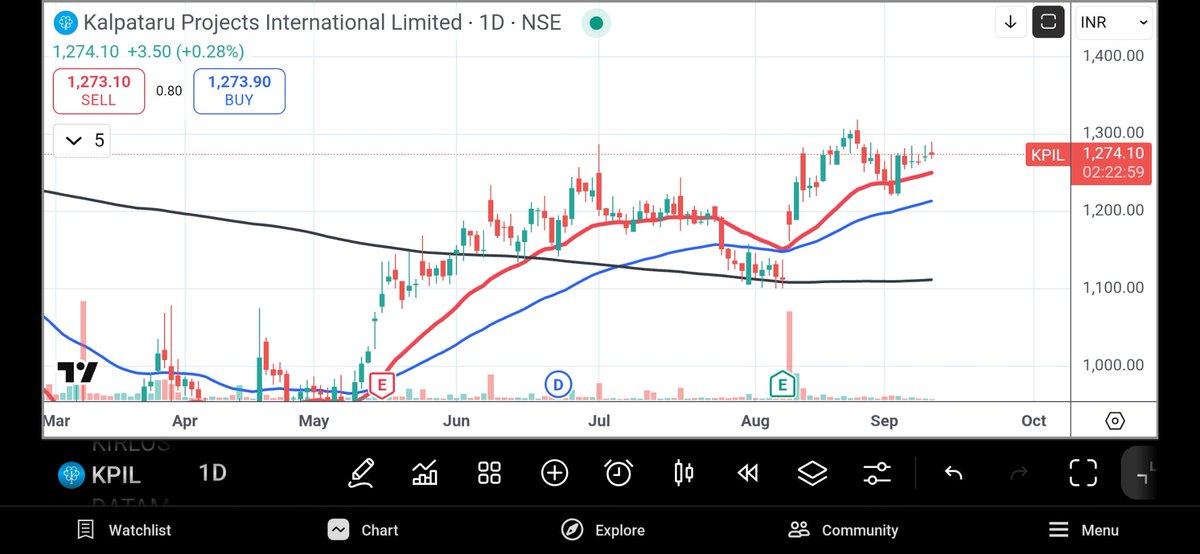Tap the 1,200.00 price axis label

[1114, 210]
